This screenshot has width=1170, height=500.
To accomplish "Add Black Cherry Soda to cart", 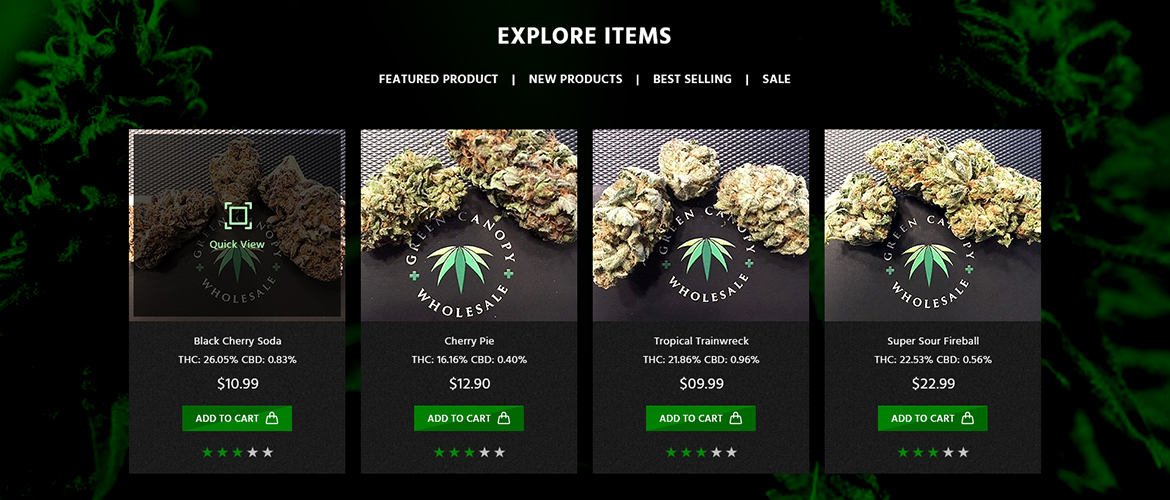I will click(237, 418).
